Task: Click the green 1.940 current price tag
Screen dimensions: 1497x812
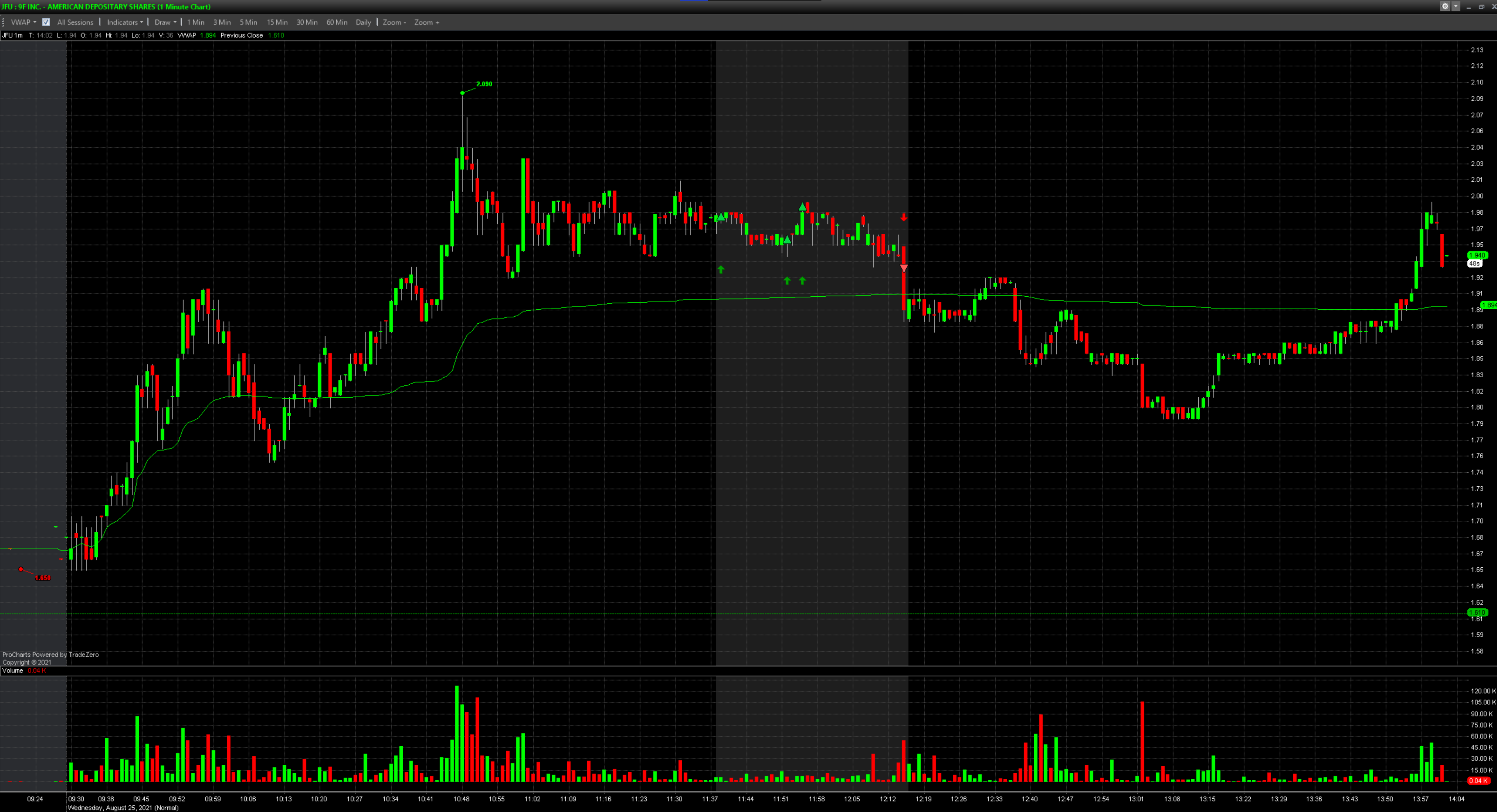Action: [x=1477, y=255]
